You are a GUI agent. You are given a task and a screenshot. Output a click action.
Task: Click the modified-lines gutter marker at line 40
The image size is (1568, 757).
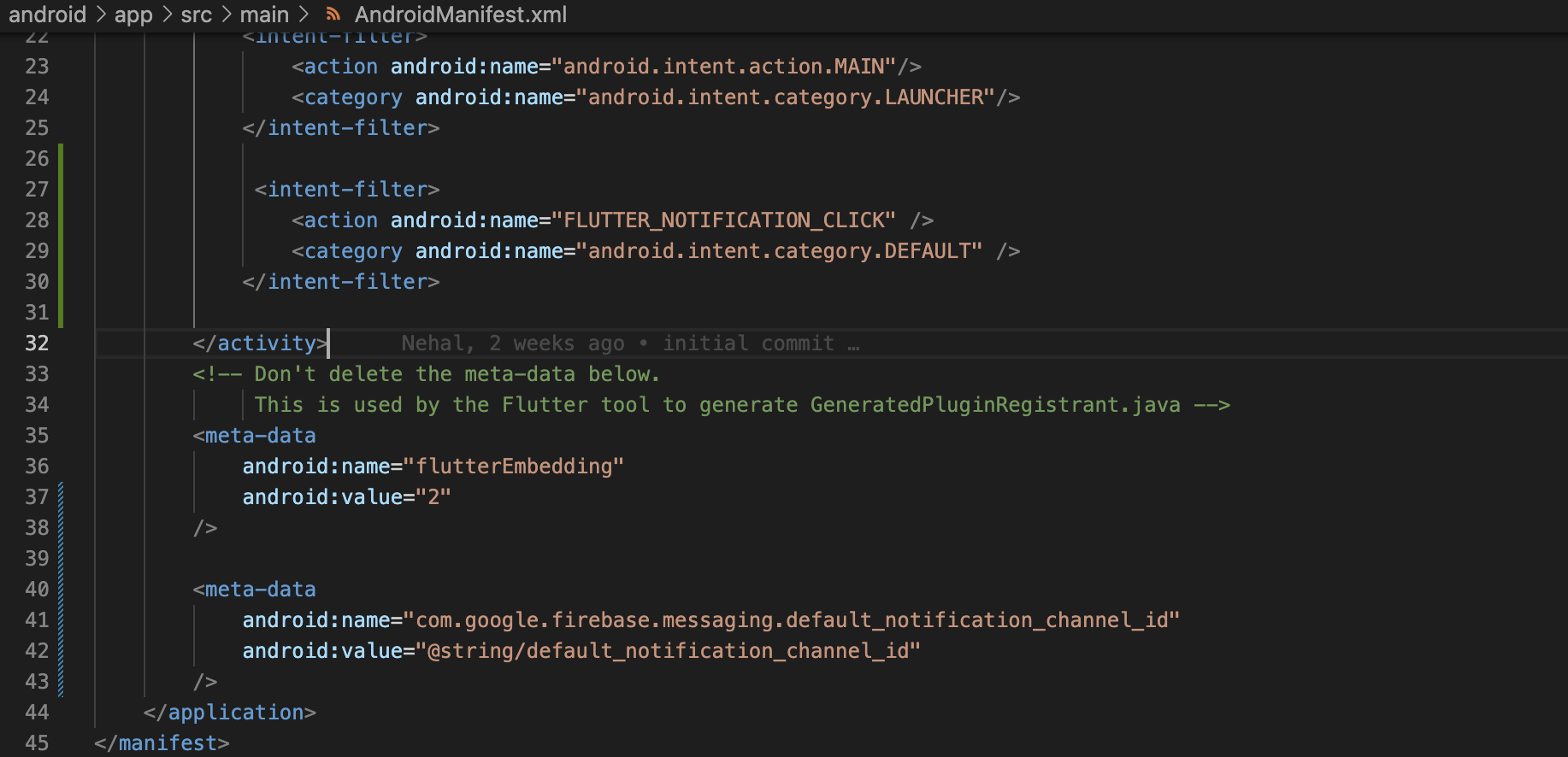[61, 590]
